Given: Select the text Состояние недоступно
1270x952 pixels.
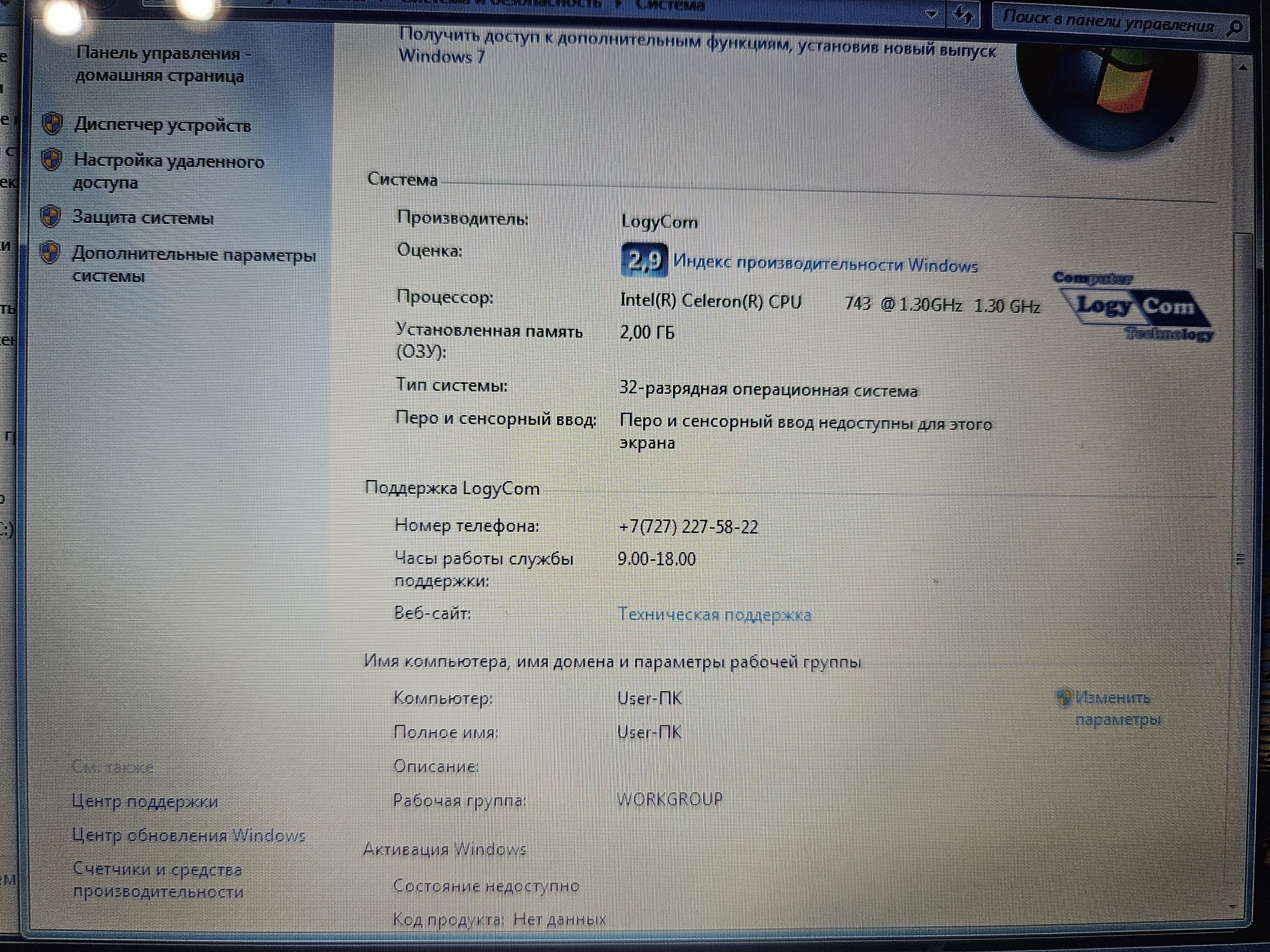Looking at the screenshot, I should point(486,886).
